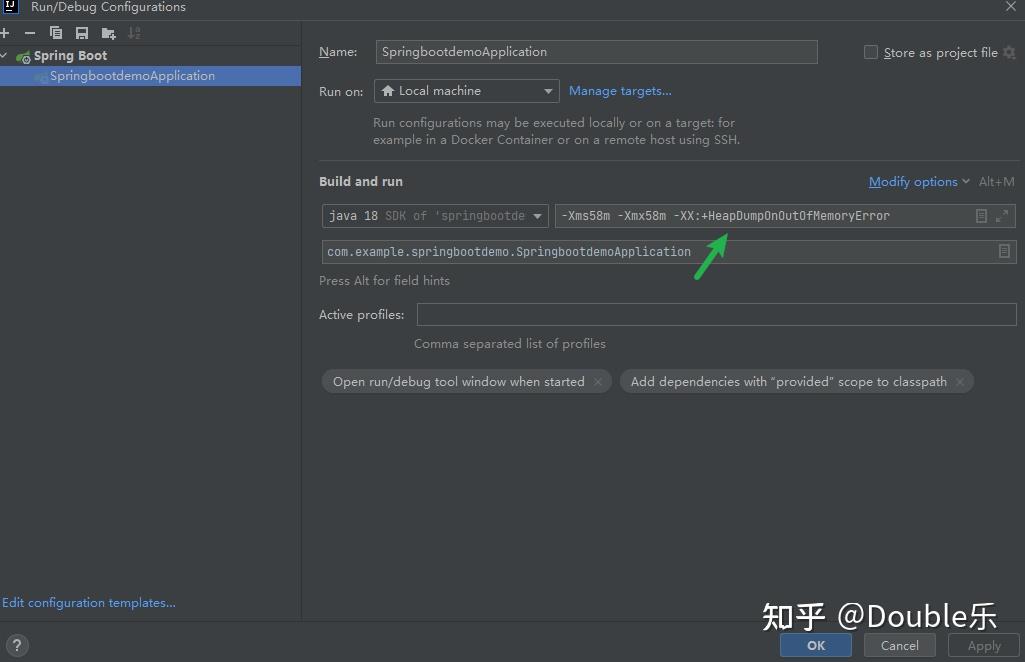Click inside the Active profiles field
1025x662 pixels.
715,314
